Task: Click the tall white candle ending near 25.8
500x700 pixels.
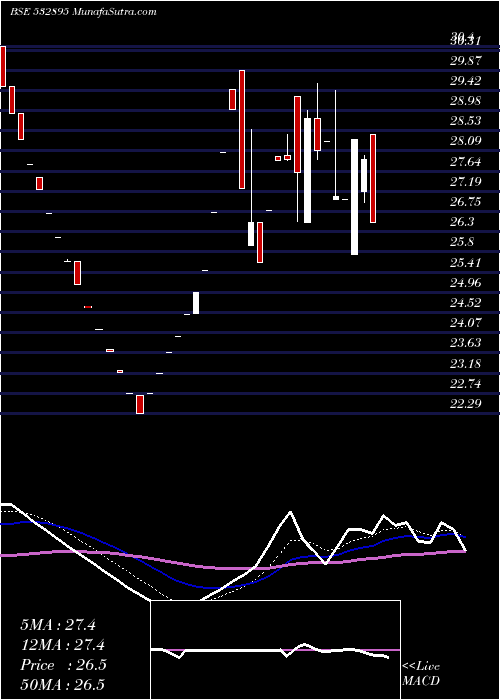Action: coord(354,197)
